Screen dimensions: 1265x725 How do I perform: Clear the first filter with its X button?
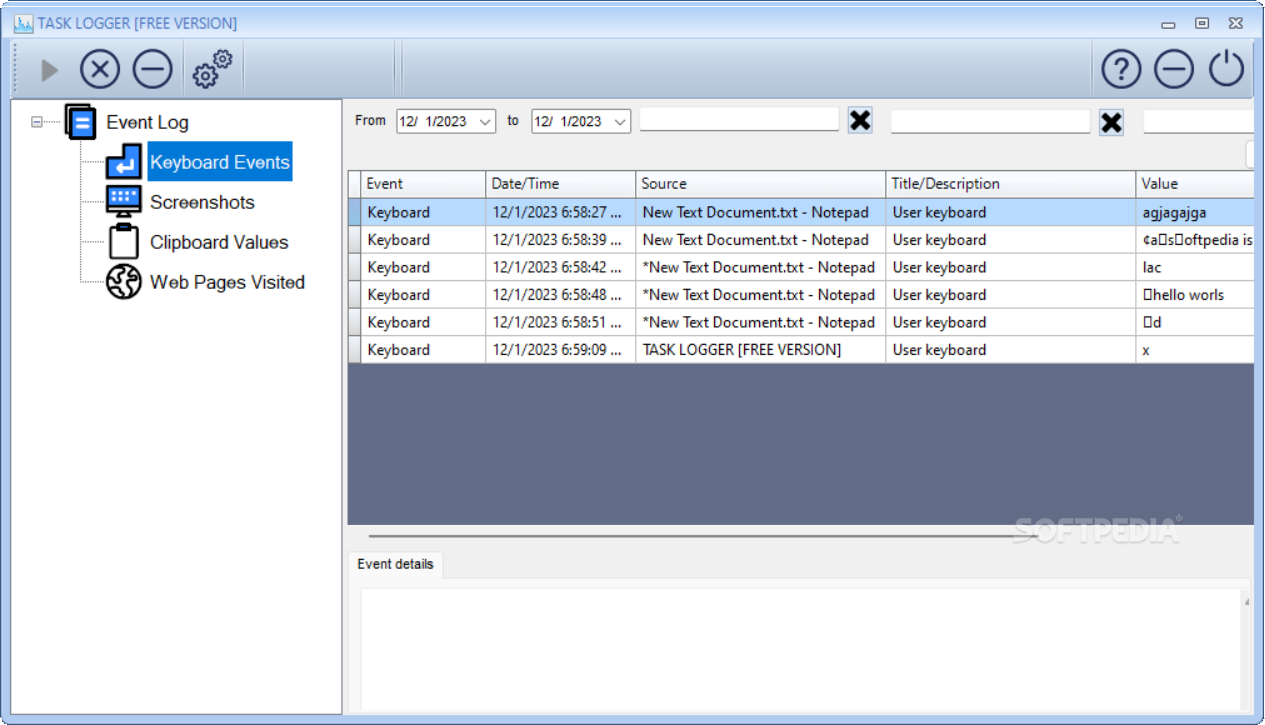coord(860,121)
